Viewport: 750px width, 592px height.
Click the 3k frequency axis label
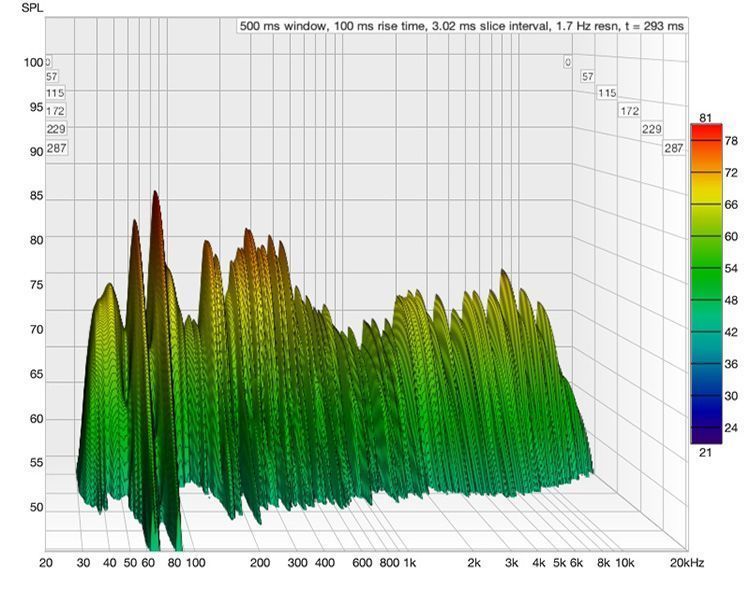click(x=512, y=563)
